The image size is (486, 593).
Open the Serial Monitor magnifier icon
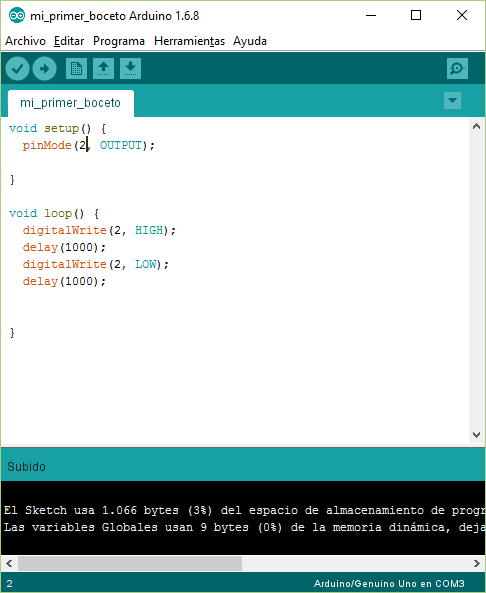(x=457, y=68)
